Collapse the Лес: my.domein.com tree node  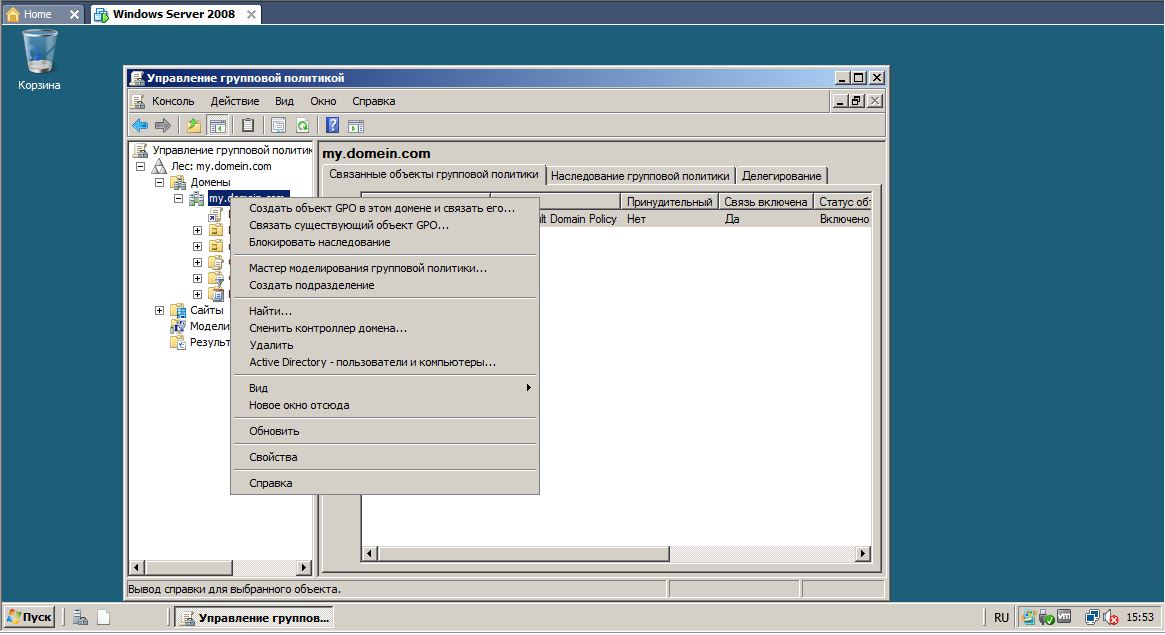pyautogui.click(x=140, y=166)
